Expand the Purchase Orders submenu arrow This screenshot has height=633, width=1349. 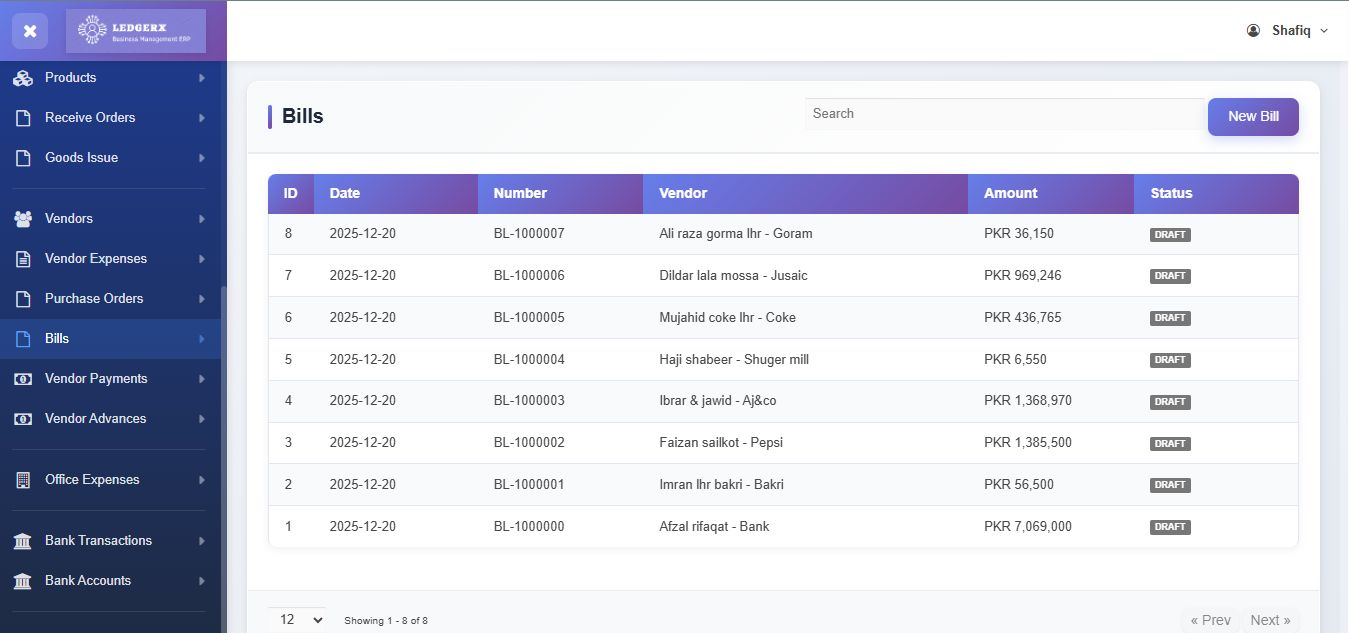point(202,299)
